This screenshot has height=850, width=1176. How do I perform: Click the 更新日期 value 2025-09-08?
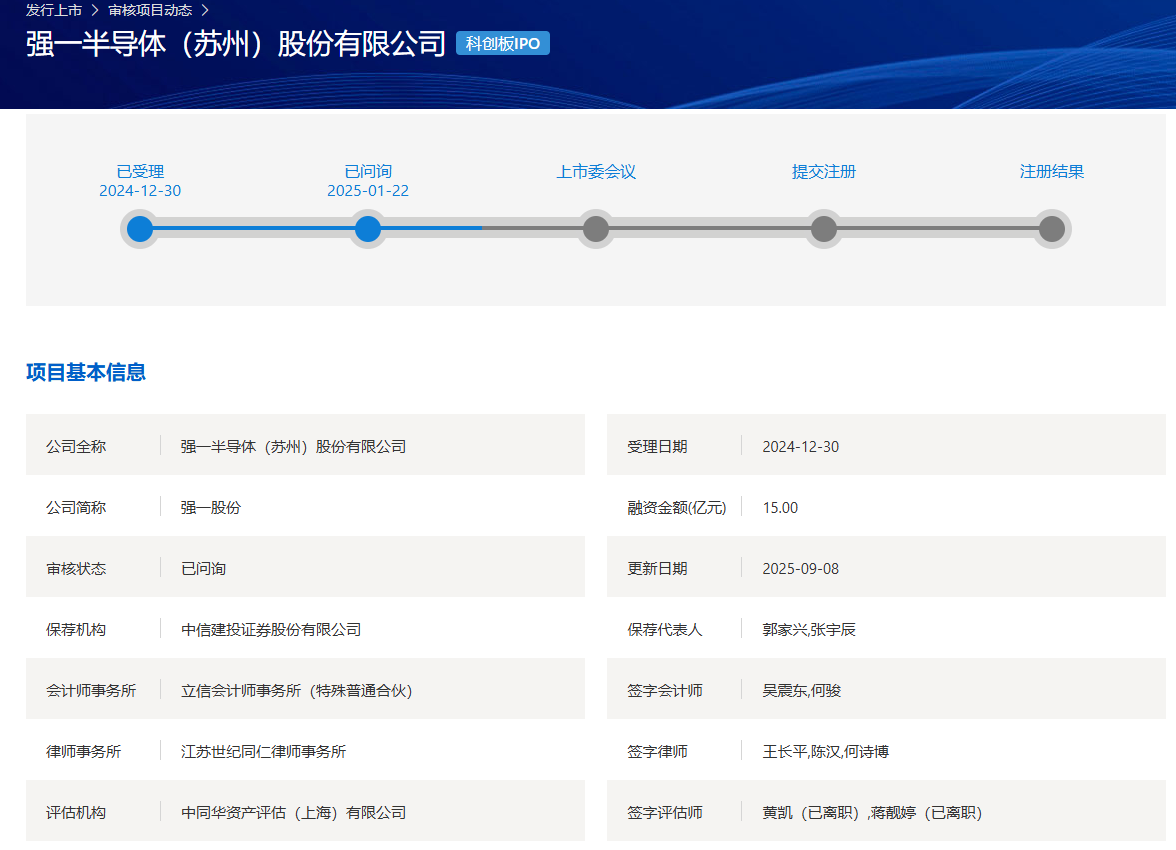pyautogui.click(x=801, y=569)
